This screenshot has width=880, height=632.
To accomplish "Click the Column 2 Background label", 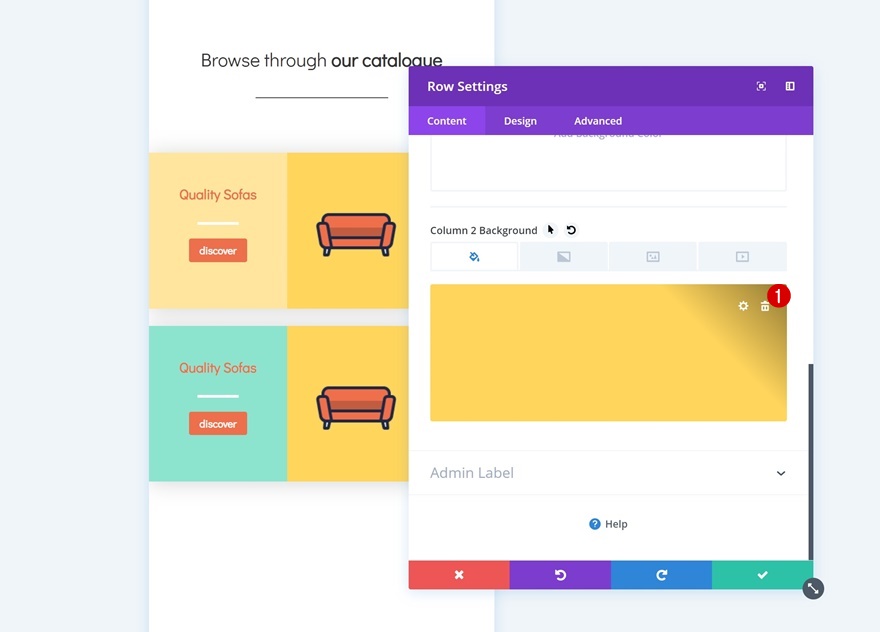I will (483, 230).
